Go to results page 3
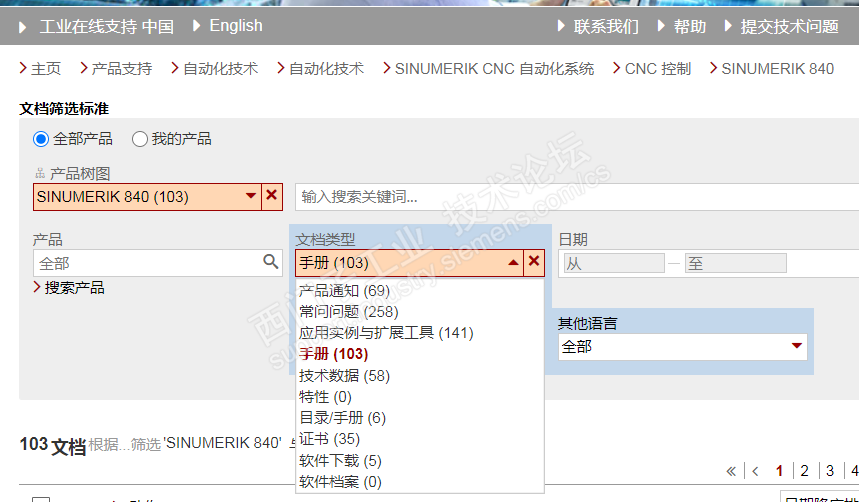859x502 pixels. pyautogui.click(x=830, y=471)
